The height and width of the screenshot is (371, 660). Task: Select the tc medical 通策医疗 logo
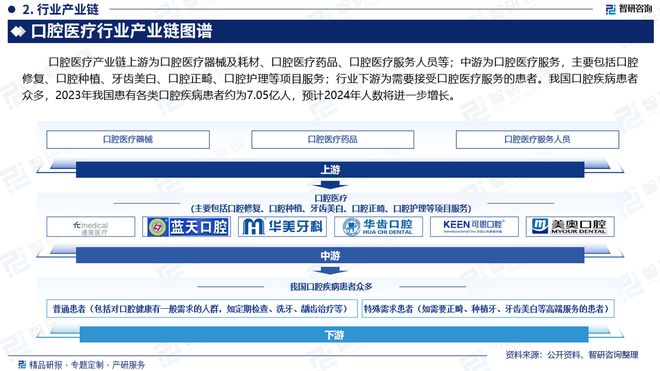pos(90,227)
